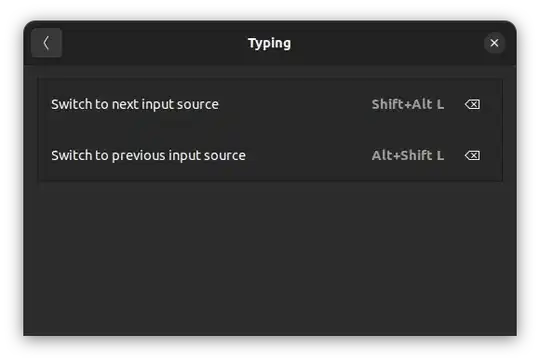
Task: Edit the Shift+Alt L shortcut label
Action: click(x=408, y=104)
